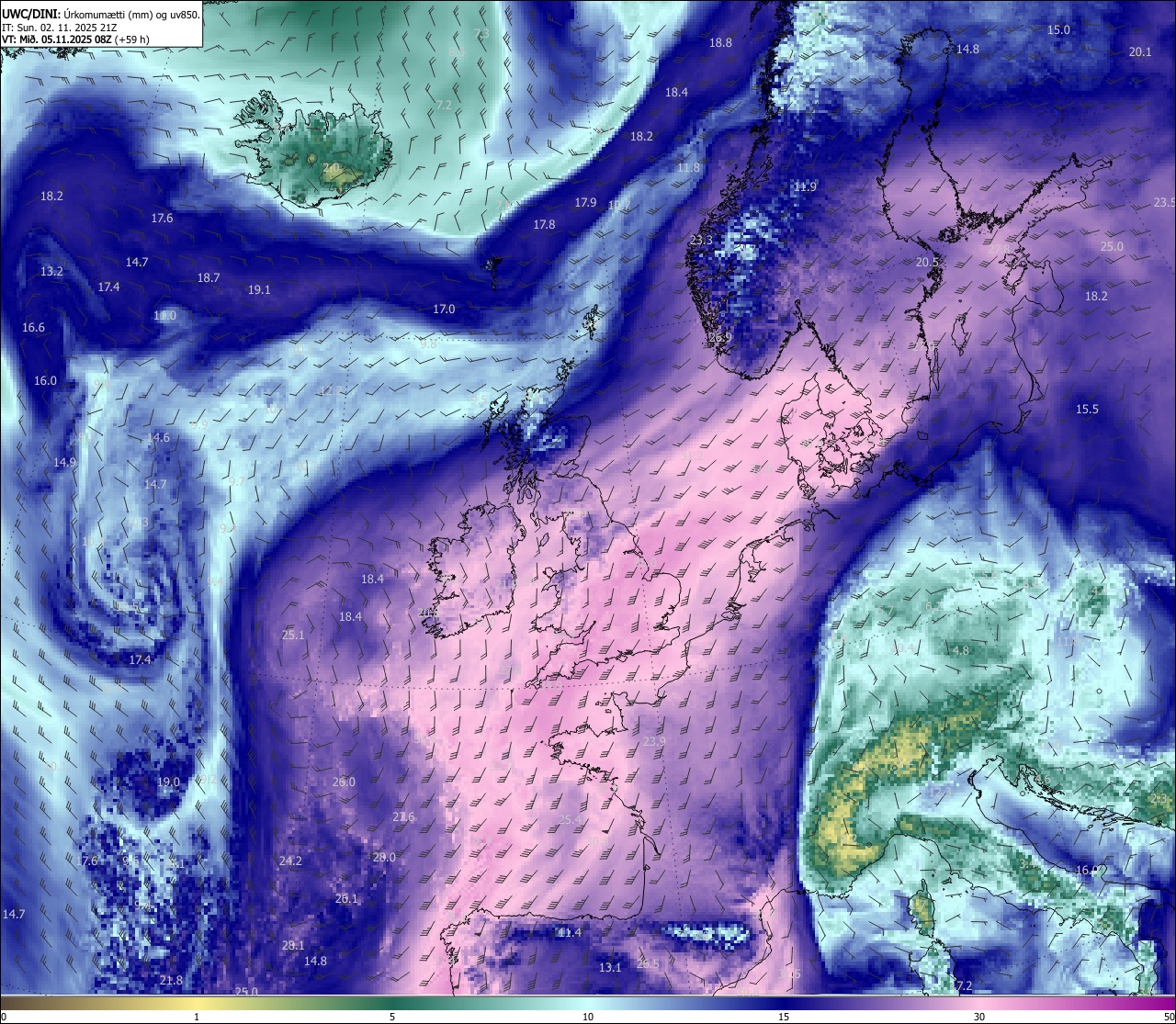Viewport: 1176px width, 1024px height.
Task: Click the color scale tick label 1
Action: (x=197, y=1017)
